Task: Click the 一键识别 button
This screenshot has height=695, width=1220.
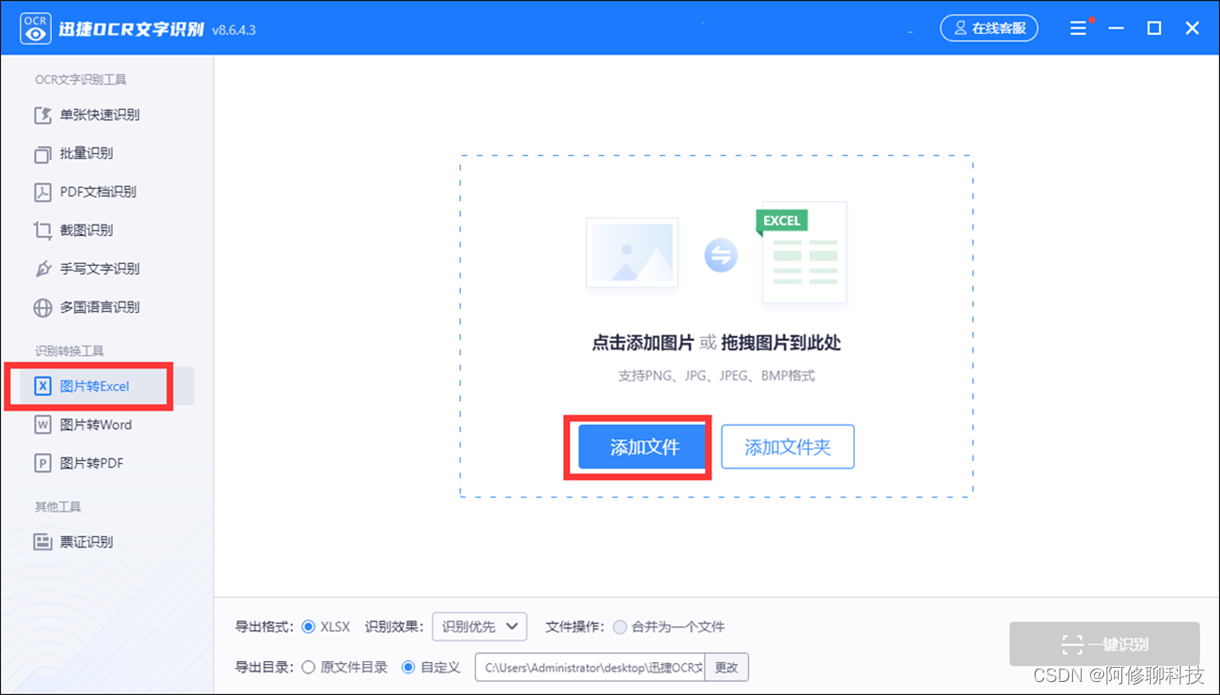Action: (1105, 644)
